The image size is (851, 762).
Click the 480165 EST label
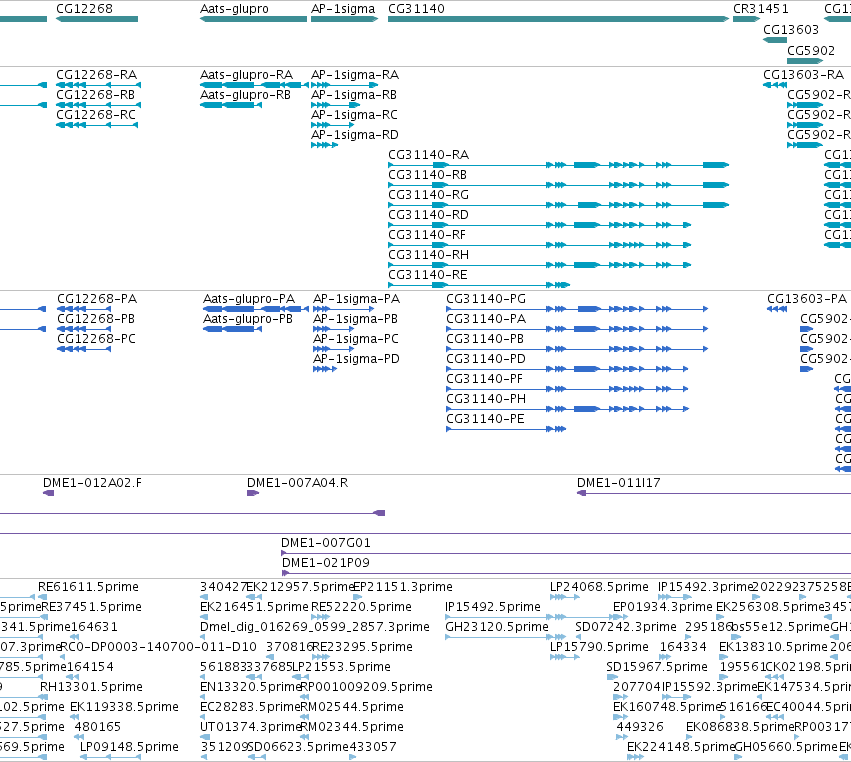[98, 727]
